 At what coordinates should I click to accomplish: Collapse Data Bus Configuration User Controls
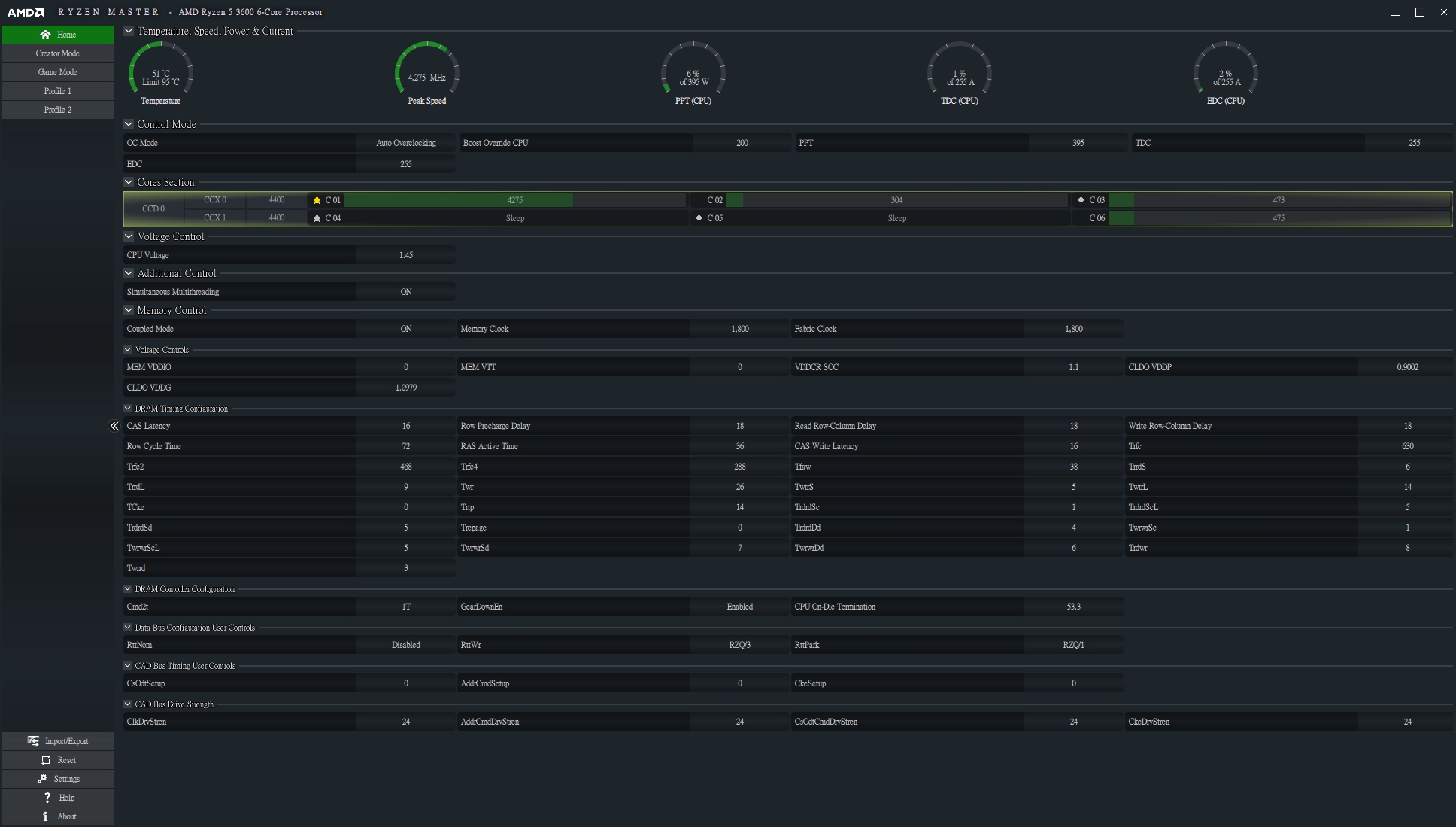128,628
